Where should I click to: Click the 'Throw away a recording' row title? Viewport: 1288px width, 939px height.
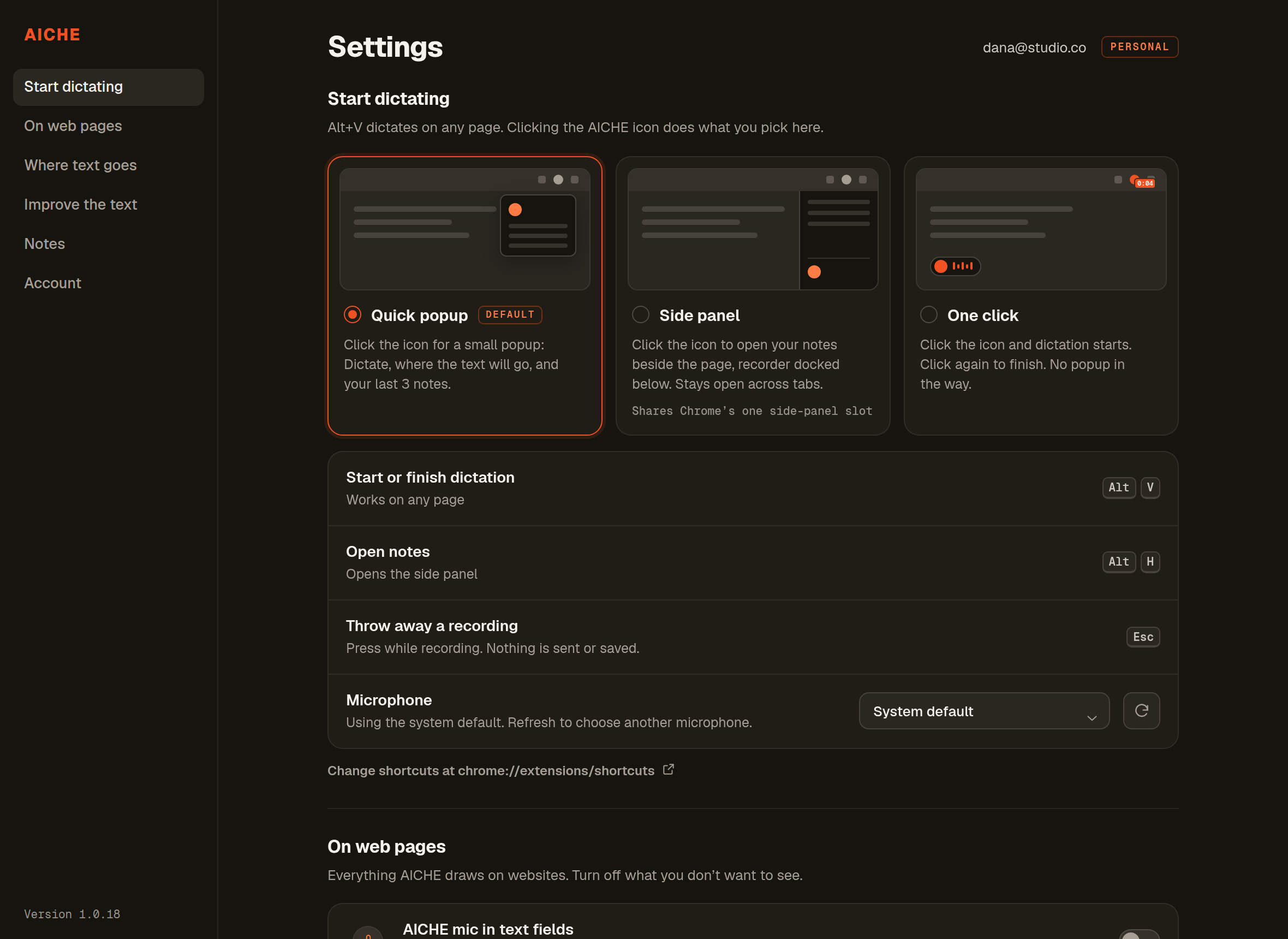[x=432, y=626]
